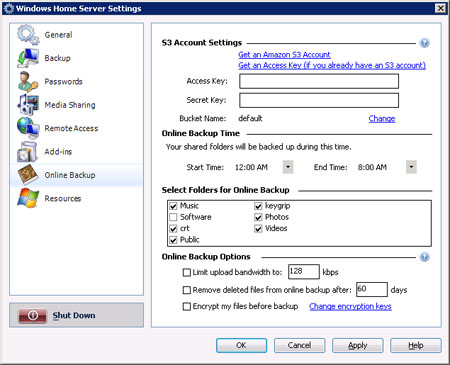
Task: Click the red Shut Down power icon
Action: coord(32,315)
